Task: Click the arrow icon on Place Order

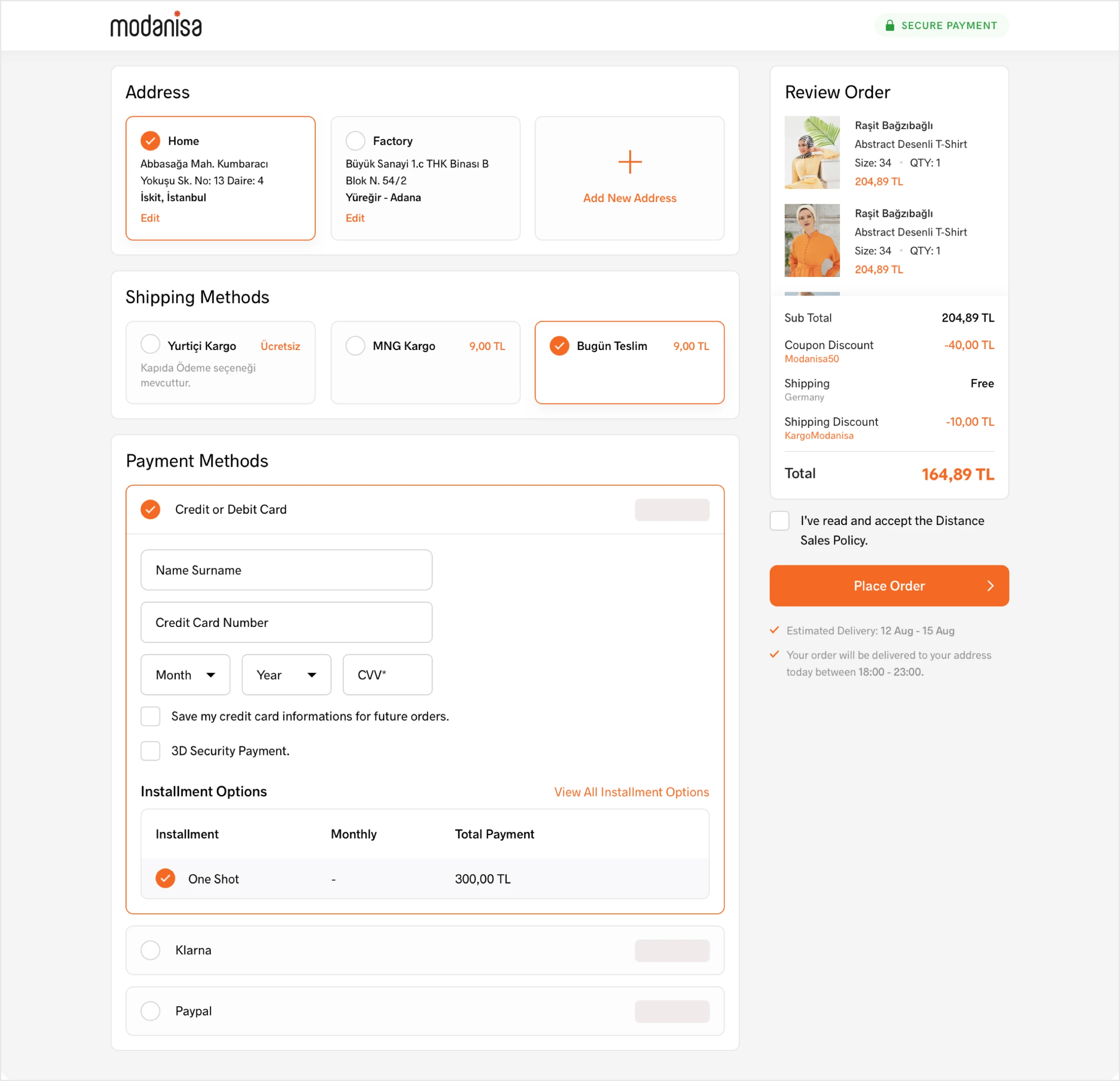Action: coord(990,585)
